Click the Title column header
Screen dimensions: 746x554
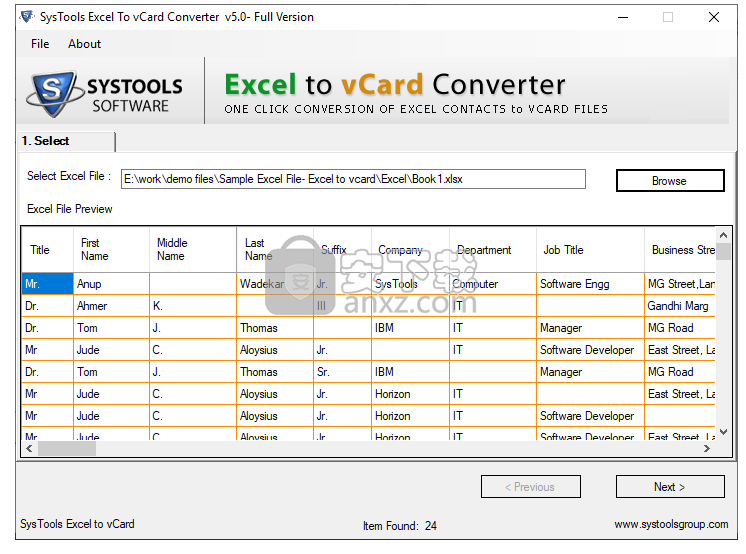point(47,250)
